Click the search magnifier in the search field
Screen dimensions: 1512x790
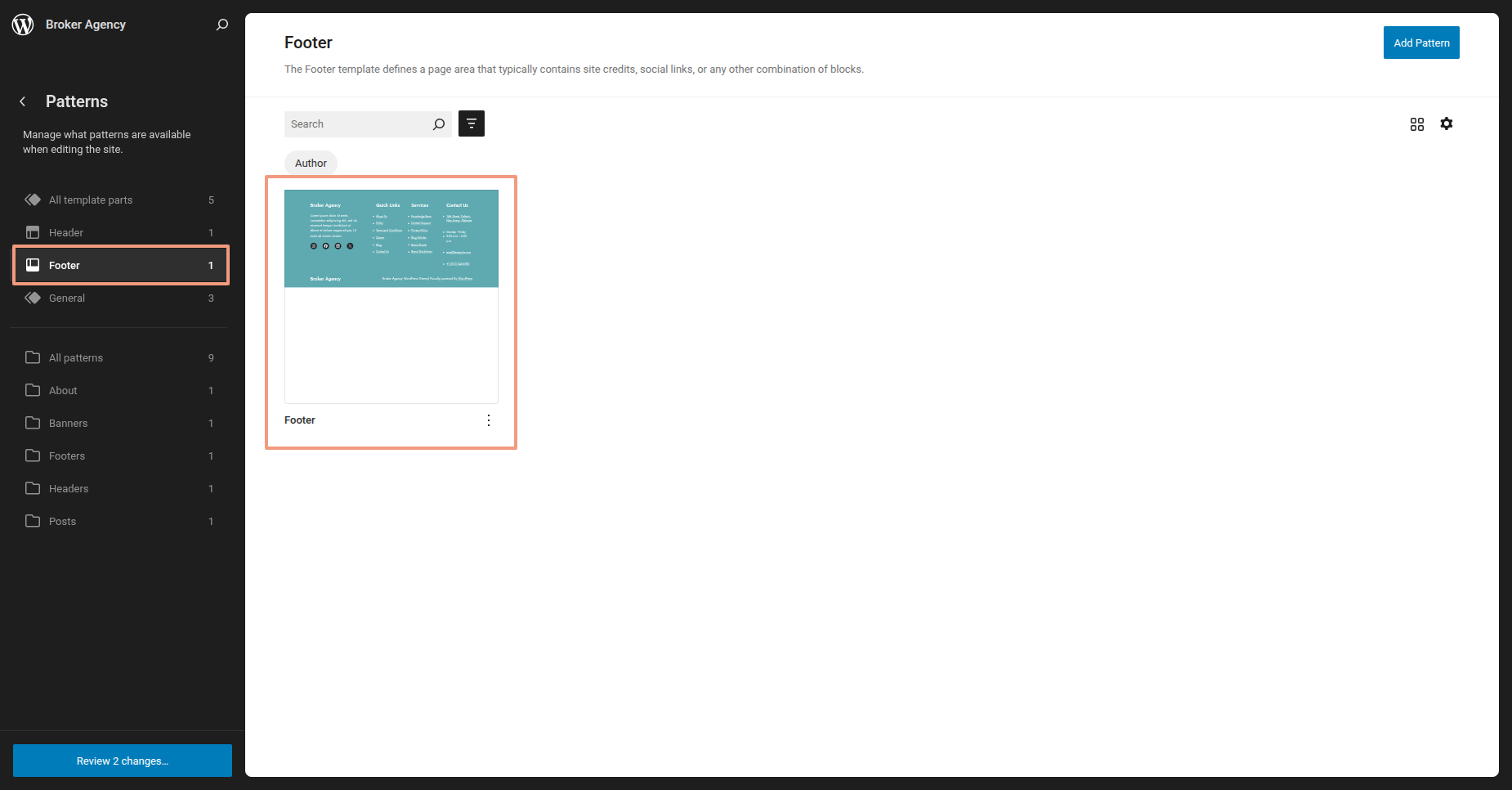[439, 124]
